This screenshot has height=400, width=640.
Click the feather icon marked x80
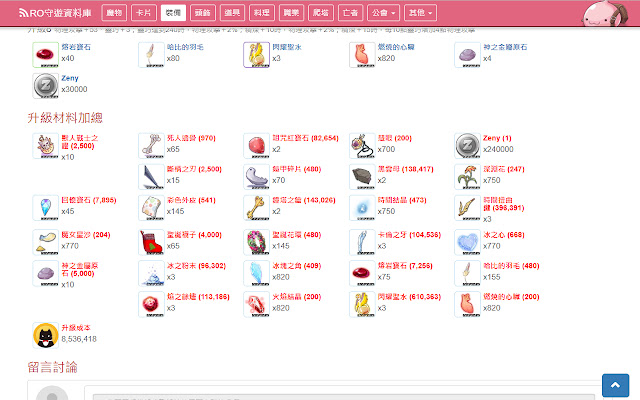click(151, 55)
